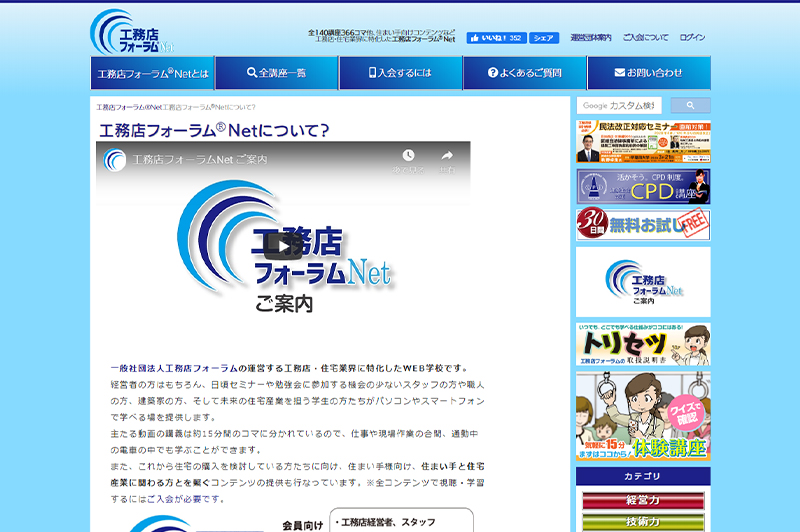The width and height of the screenshot is (800, 532).
Task: Click the 会員向け label text
Action: tap(303, 525)
